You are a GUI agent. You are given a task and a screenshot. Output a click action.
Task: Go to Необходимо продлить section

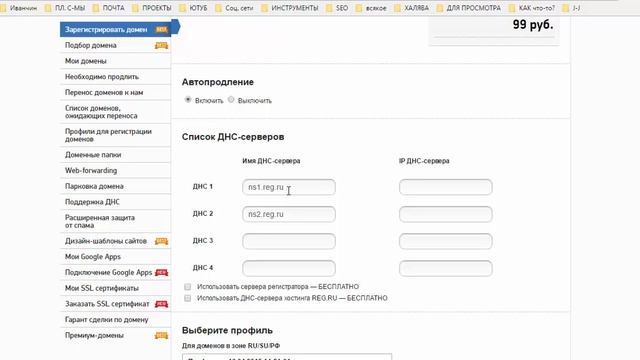(x=116, y=77)
